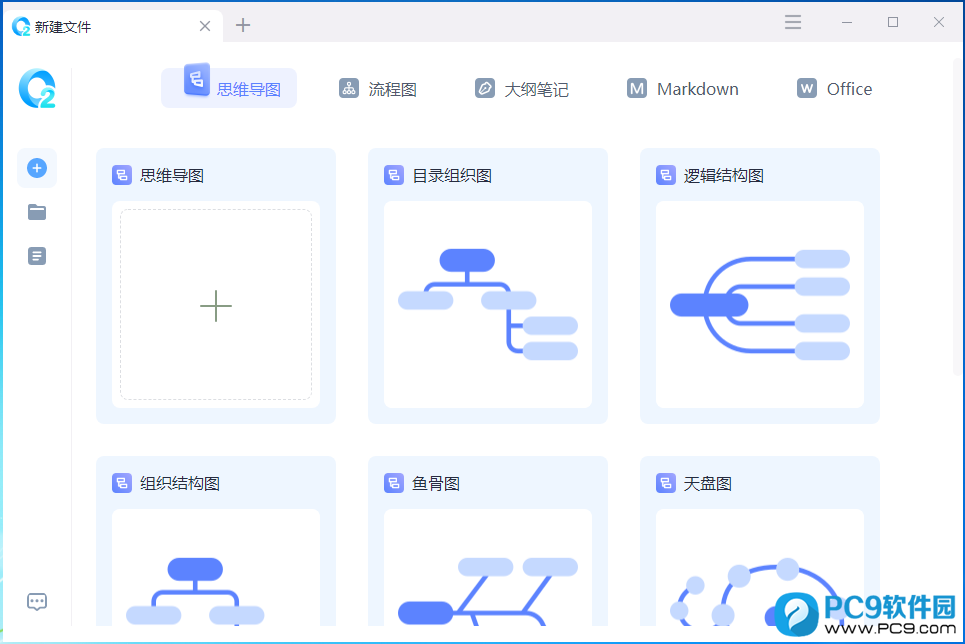
Task: Create a blank 思维导图 via the plus thumbnail
Action: 216,305
